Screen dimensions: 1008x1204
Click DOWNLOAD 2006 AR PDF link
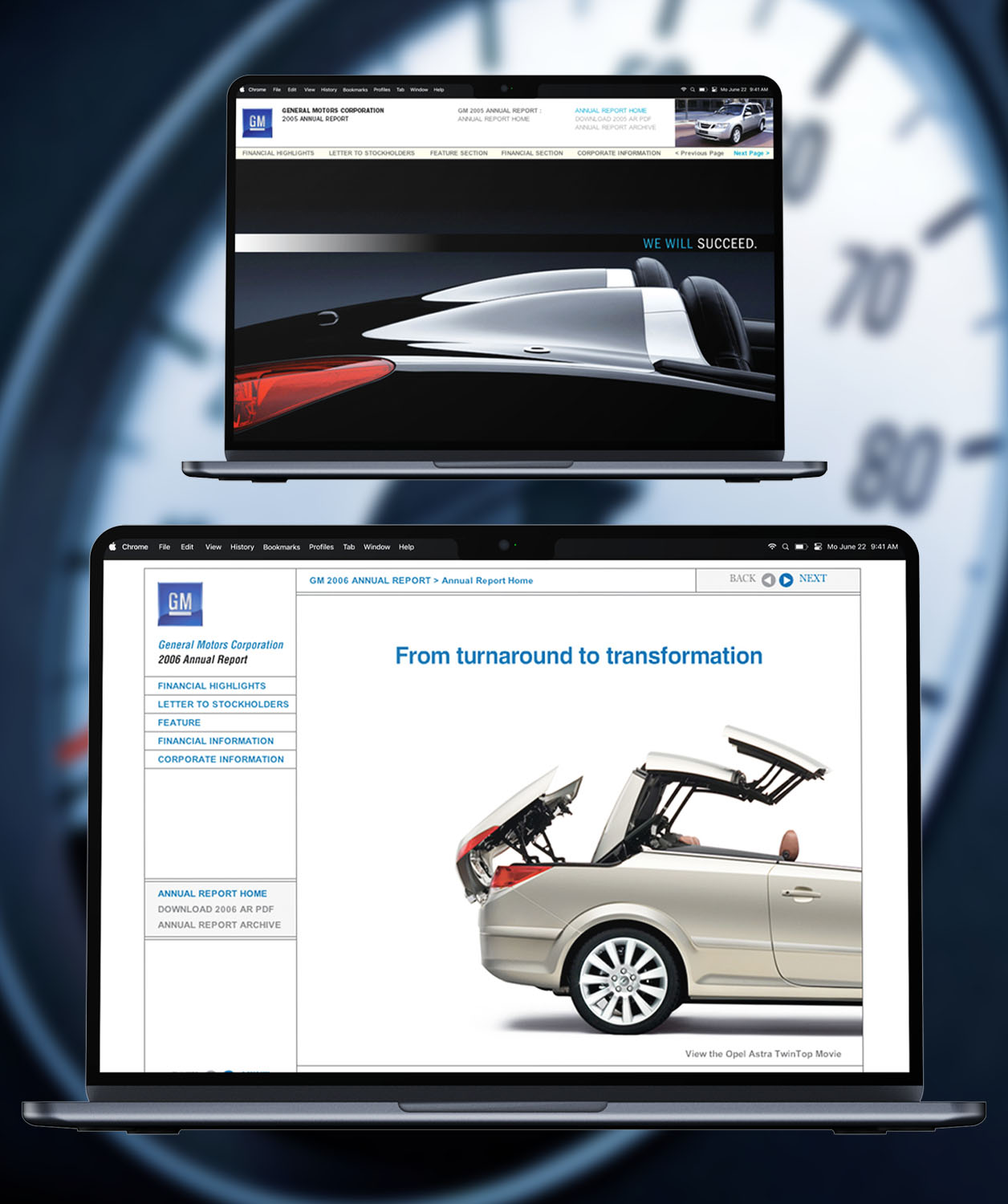216,909
